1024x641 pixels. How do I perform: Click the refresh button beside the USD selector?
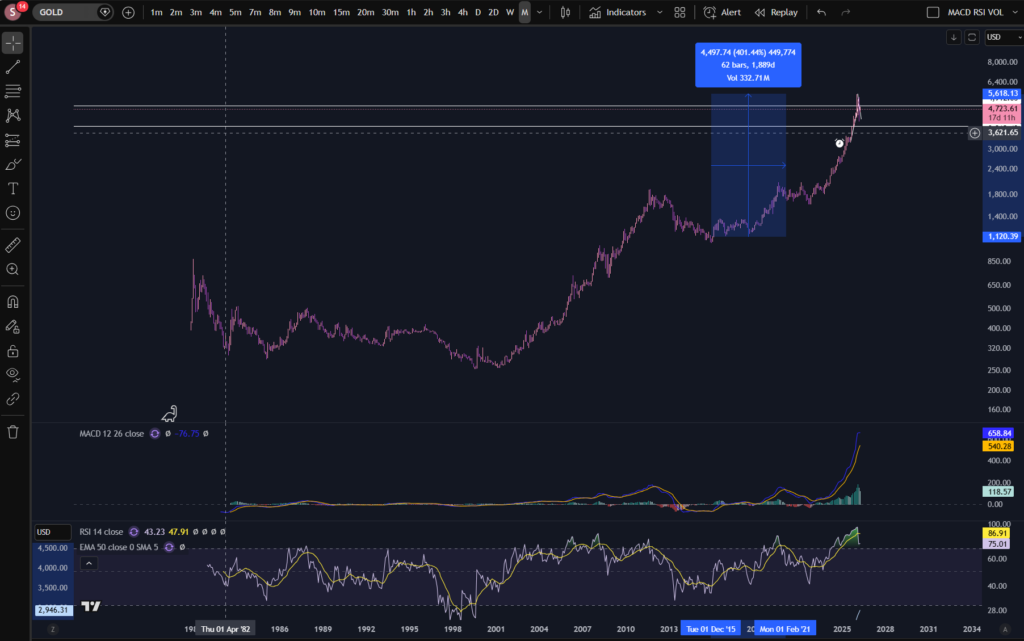(972, 37)
